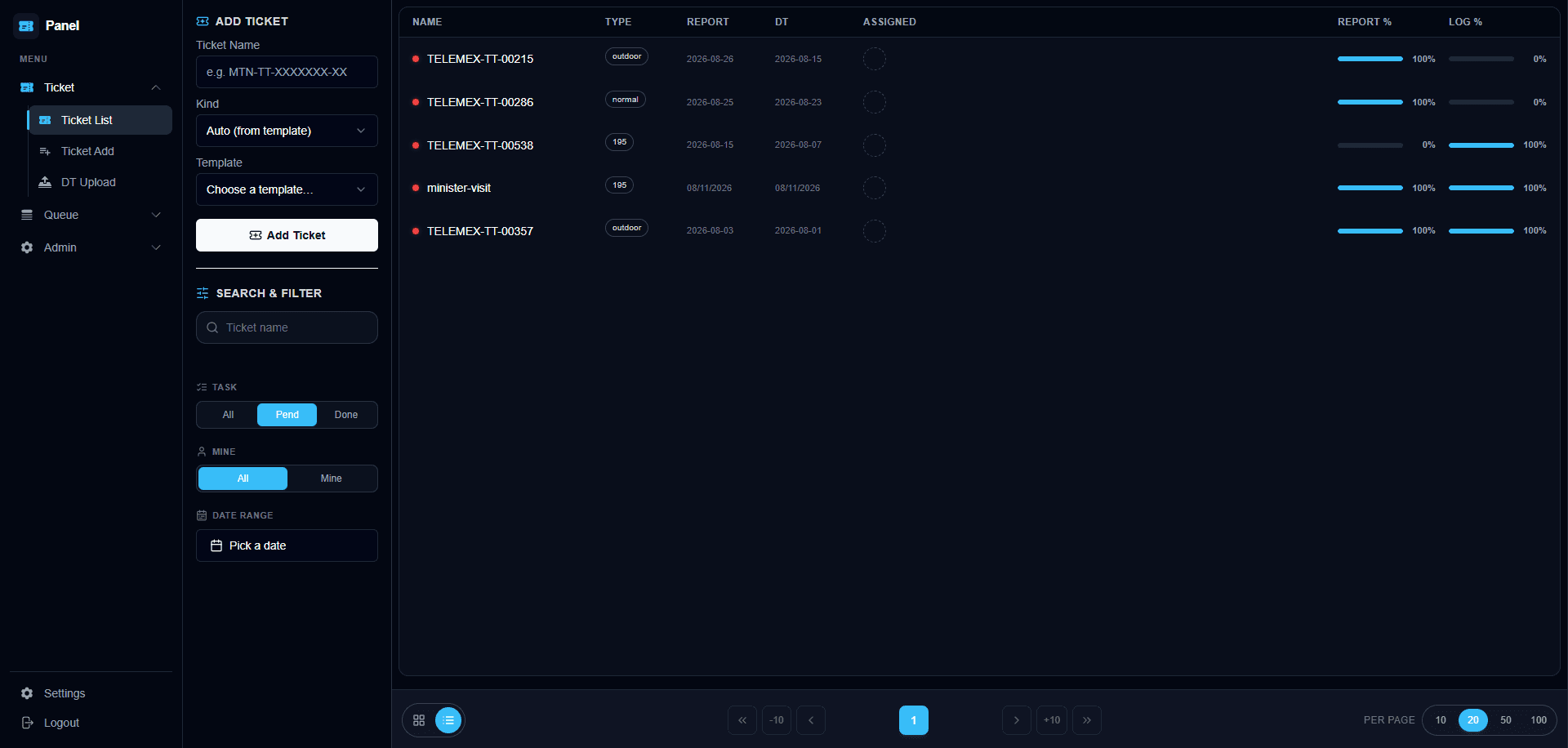
Task: Open Ticket List menu item
Action: [x=100, y=120]
